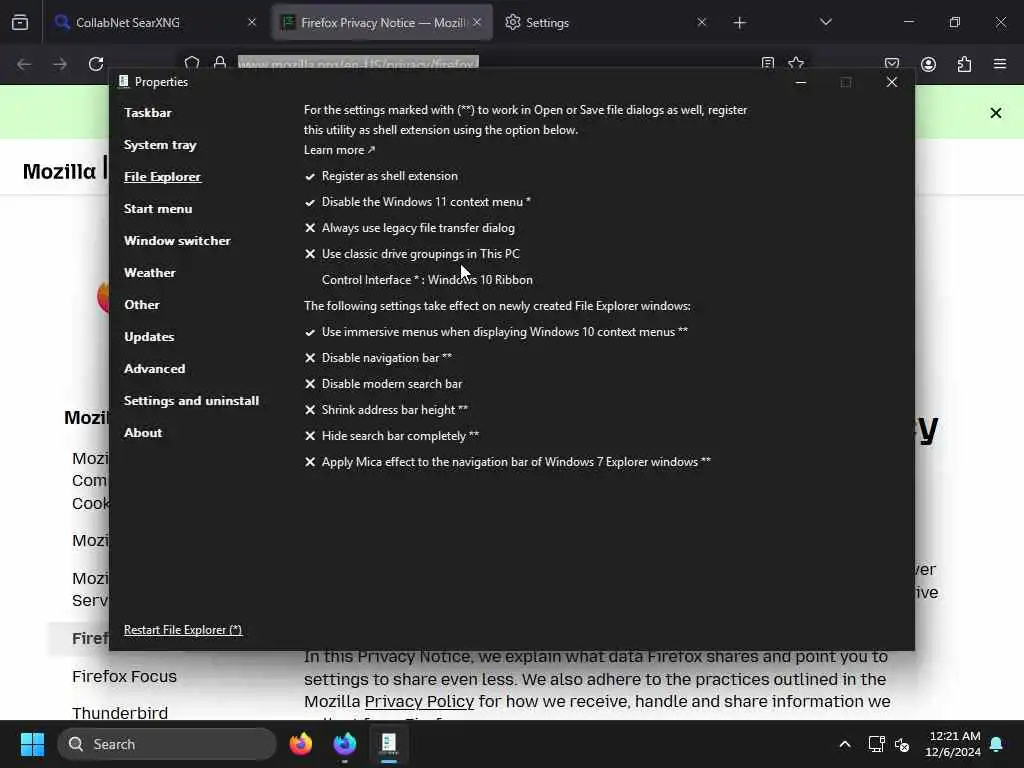Open Start menu section in Properties
The image size is (1024, 768).
[x=158, y=208]
